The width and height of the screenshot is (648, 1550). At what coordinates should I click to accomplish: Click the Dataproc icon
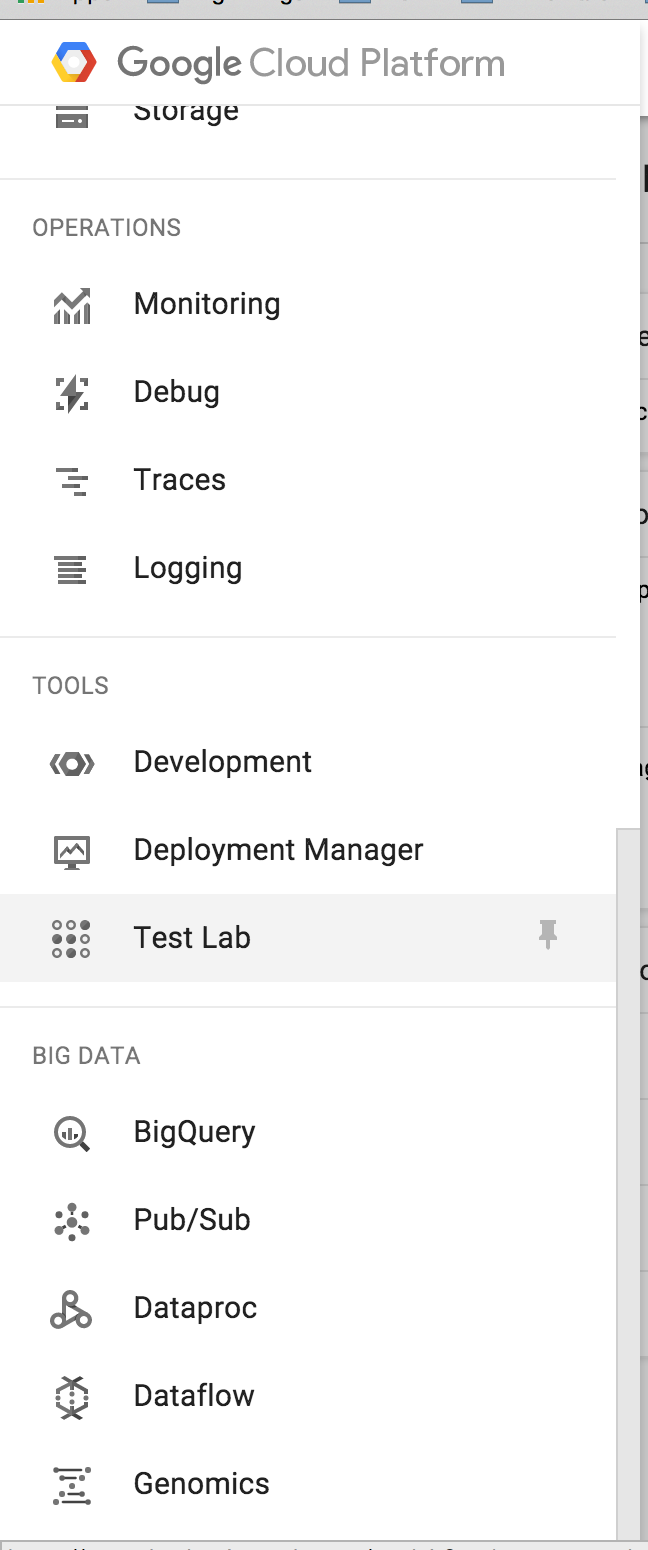point(71,1309)
